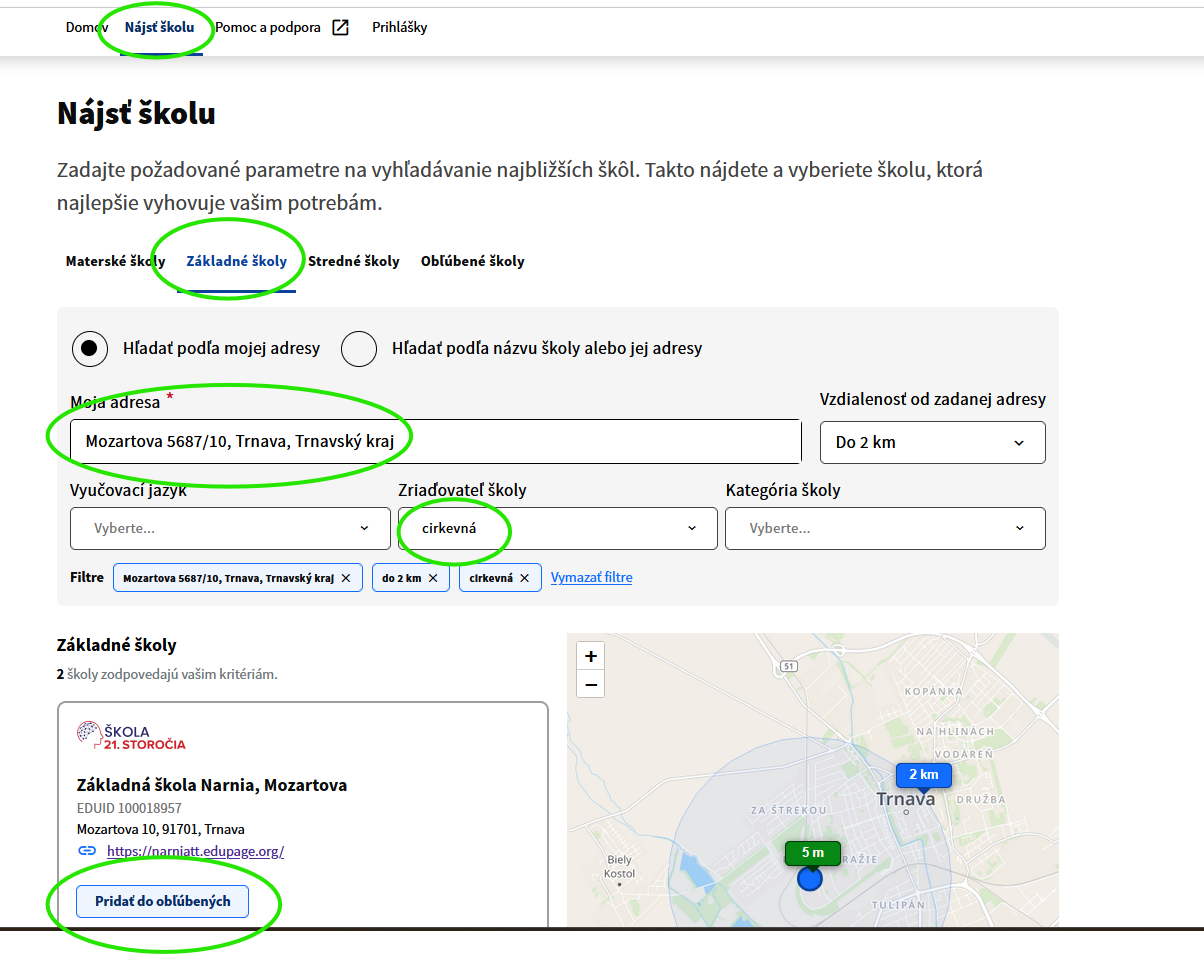1204x954 pixels.
Task: Switch to the Stredné školy tab
Action: tap(353, 261)
